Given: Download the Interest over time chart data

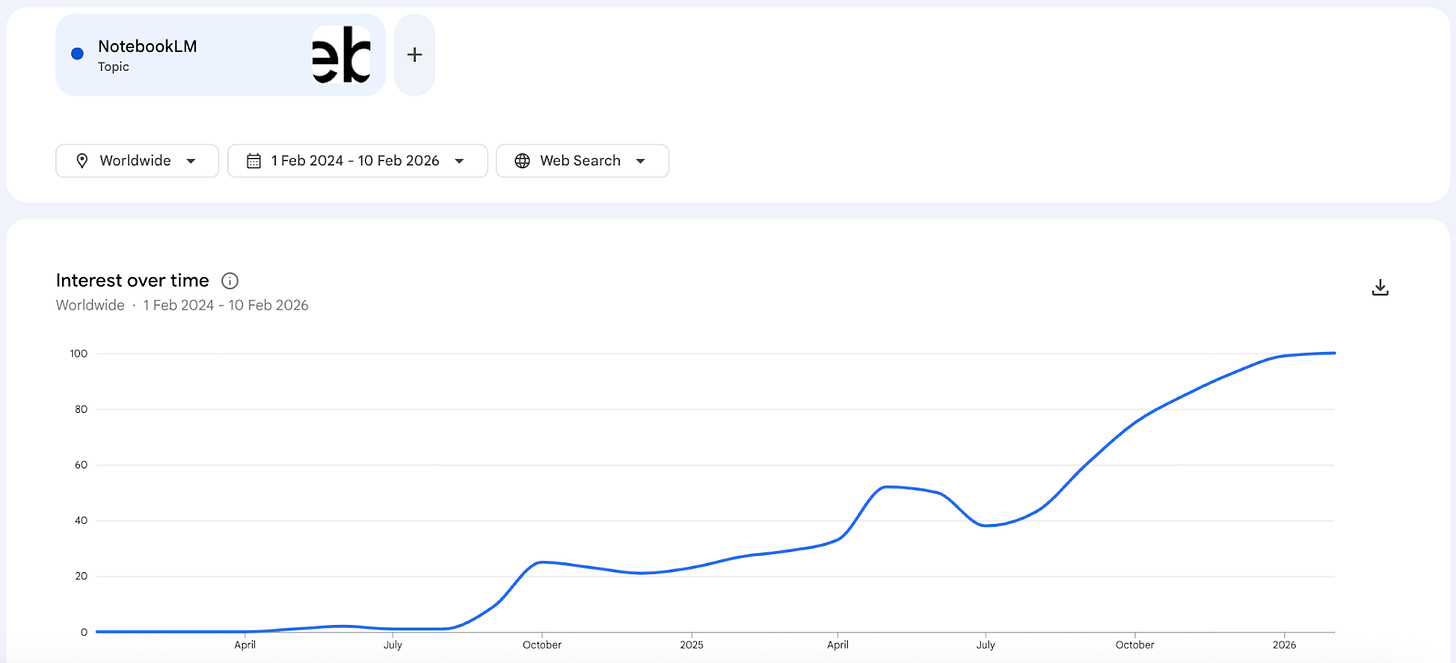Looking at the screenshot, I should tap(1380, 288).
